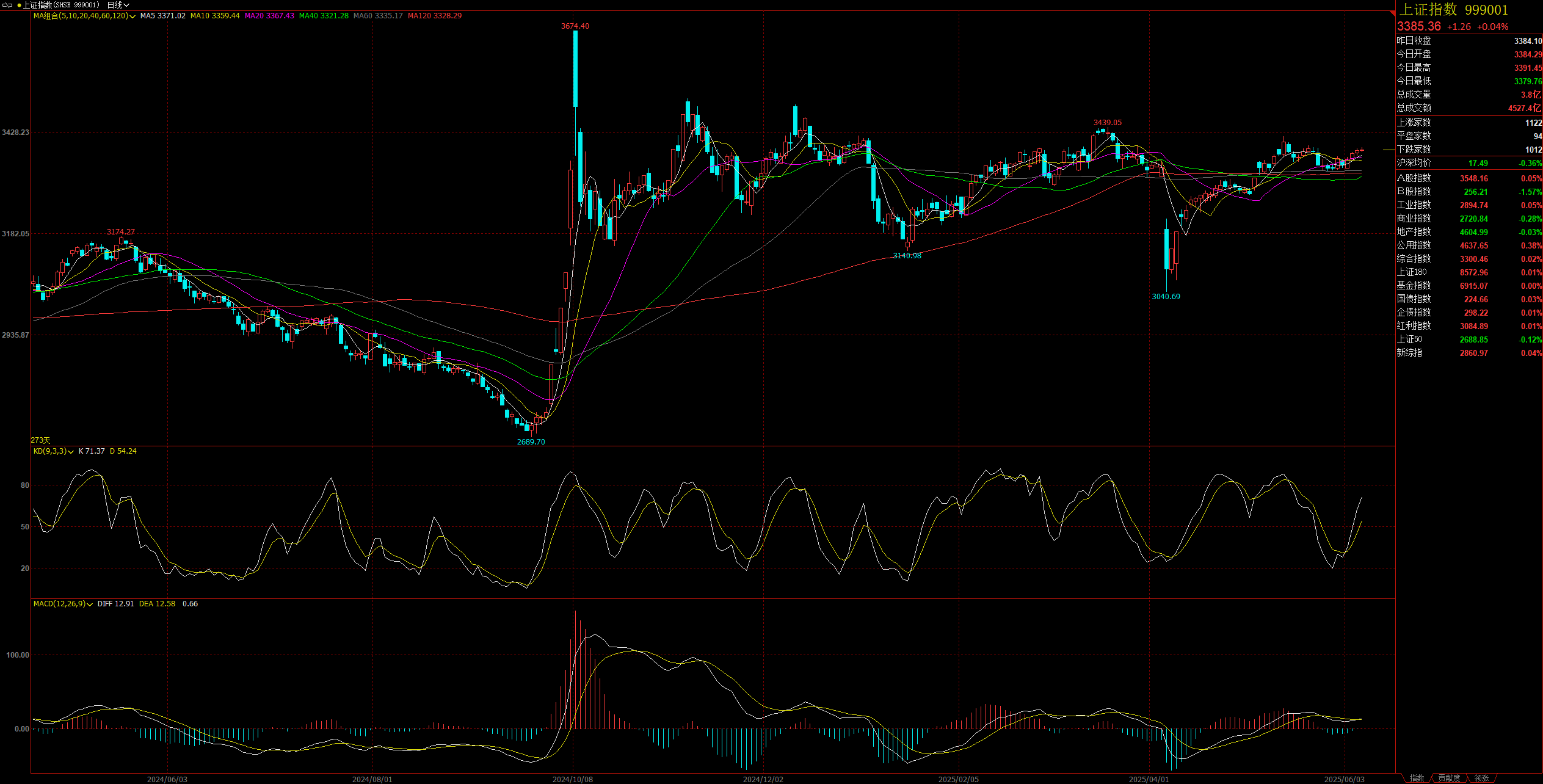
Task: Click the 3674.40 peak price marker
Action: [575, 26]
